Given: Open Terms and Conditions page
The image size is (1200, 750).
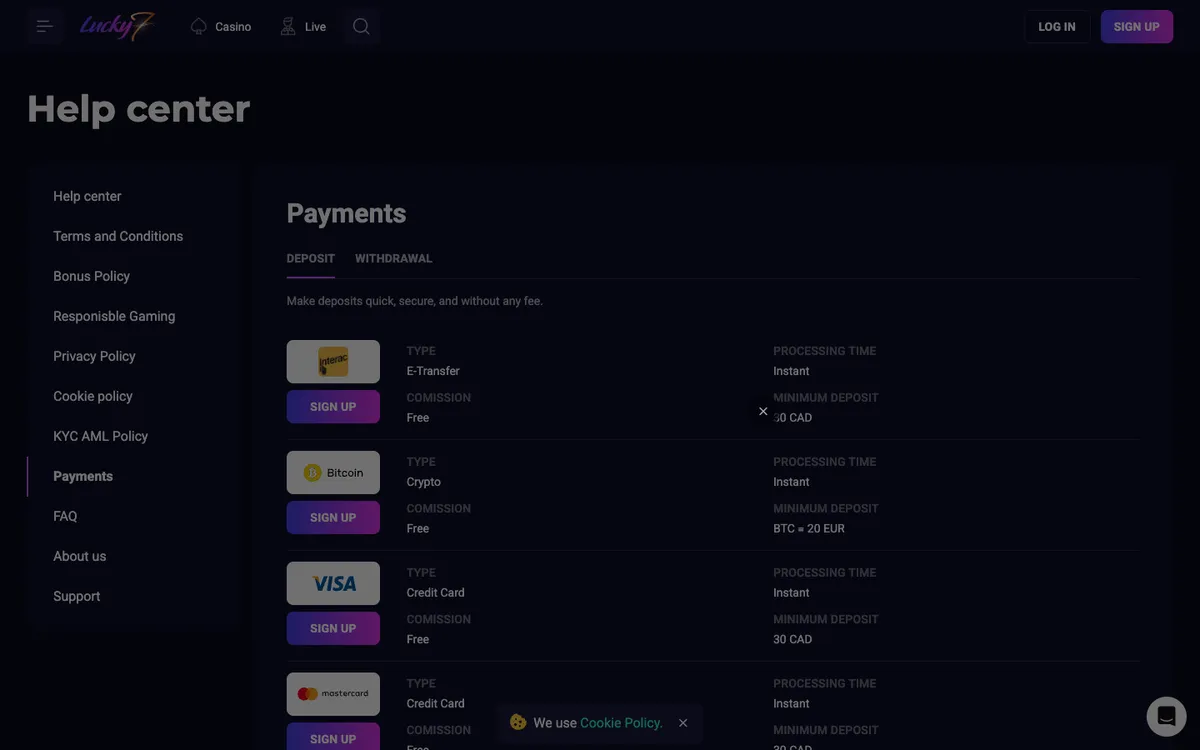Looking at the screenshot, I should [118, 236].
